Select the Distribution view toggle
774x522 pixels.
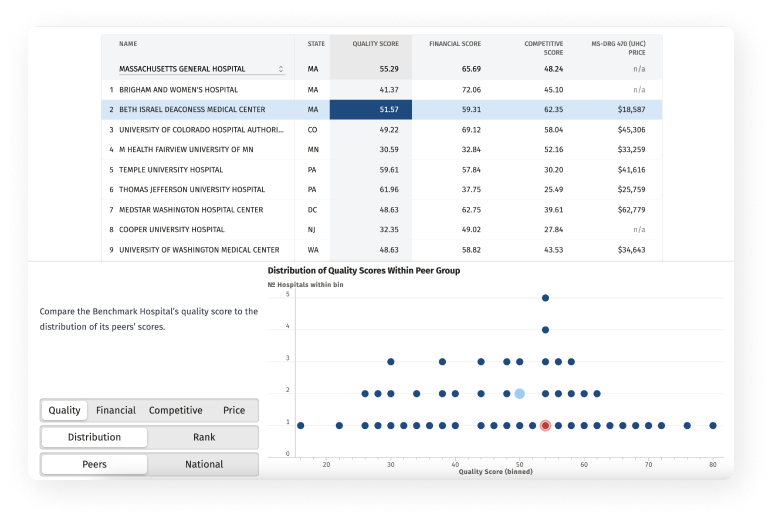(94, 437)
